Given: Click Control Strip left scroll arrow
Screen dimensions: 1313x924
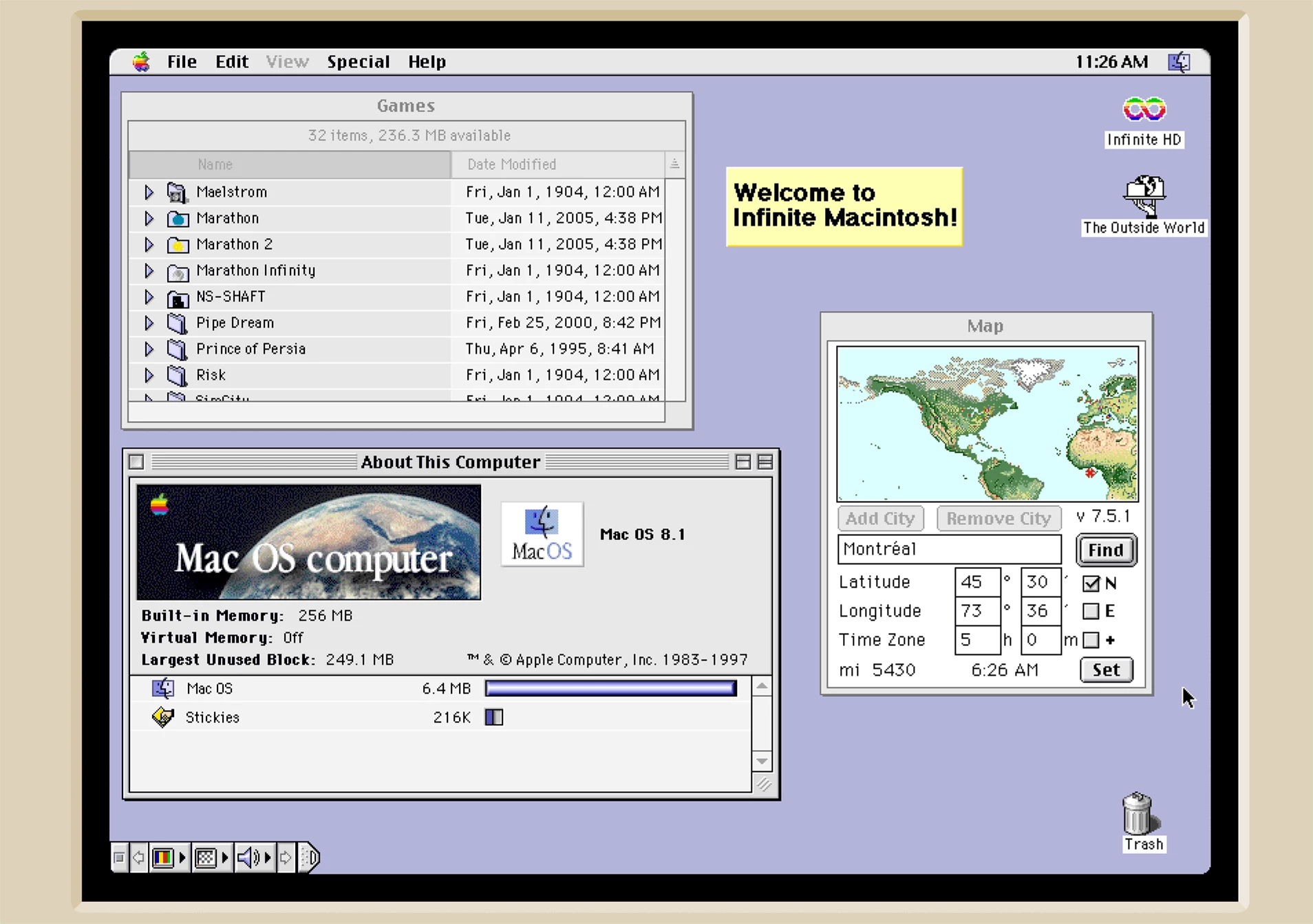Looking at the screenshot, I should pos(138,857).
